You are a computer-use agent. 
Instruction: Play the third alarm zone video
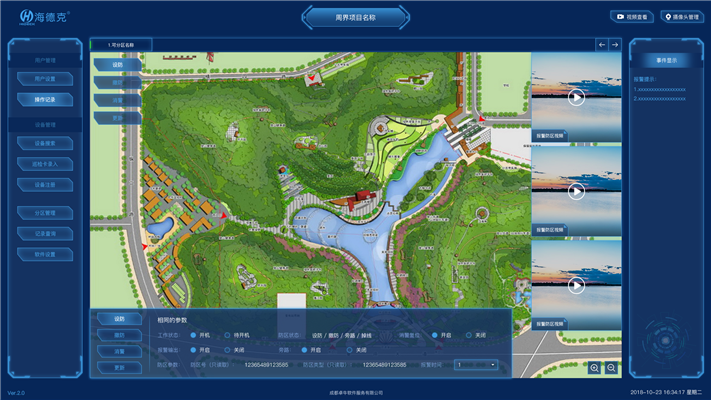point(576,285)
